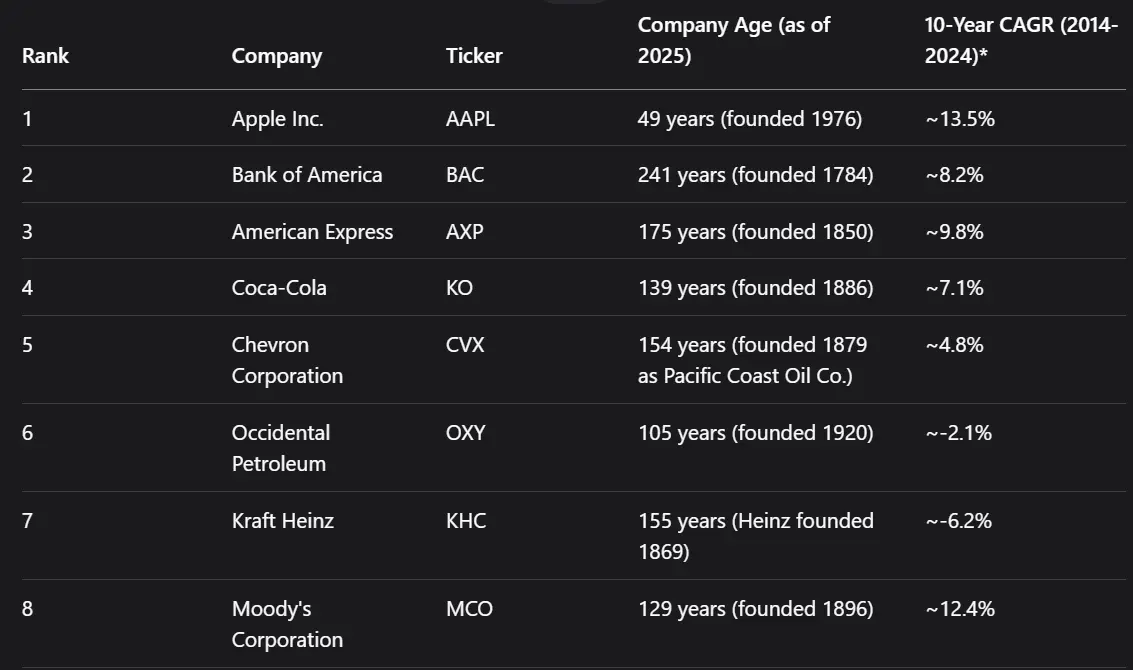Image resolution: width=1133 pixels, height=670 pixels.
Task: Click the Company Age column header
Action: pos(733,40)
